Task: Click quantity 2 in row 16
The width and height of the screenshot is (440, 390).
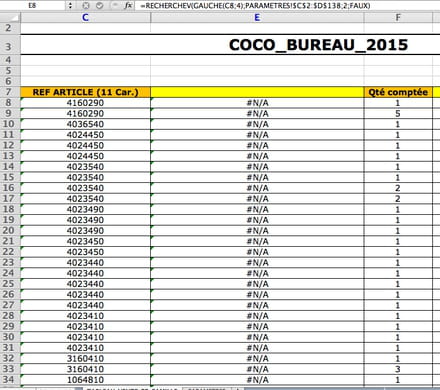Action: tap(398, 188)
